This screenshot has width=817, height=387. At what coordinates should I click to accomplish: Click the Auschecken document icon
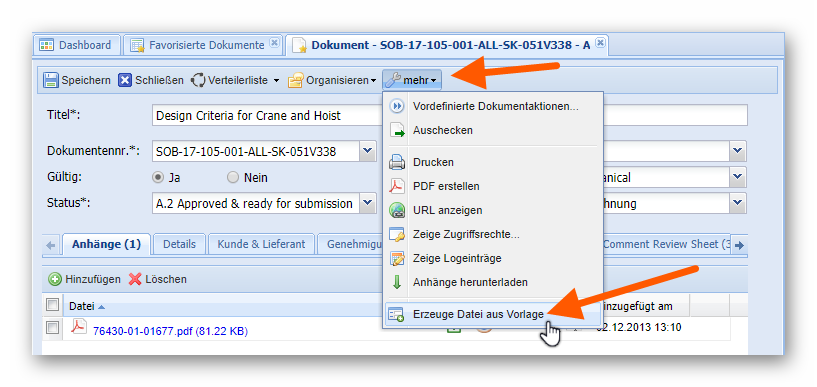(x=397, y=130)
